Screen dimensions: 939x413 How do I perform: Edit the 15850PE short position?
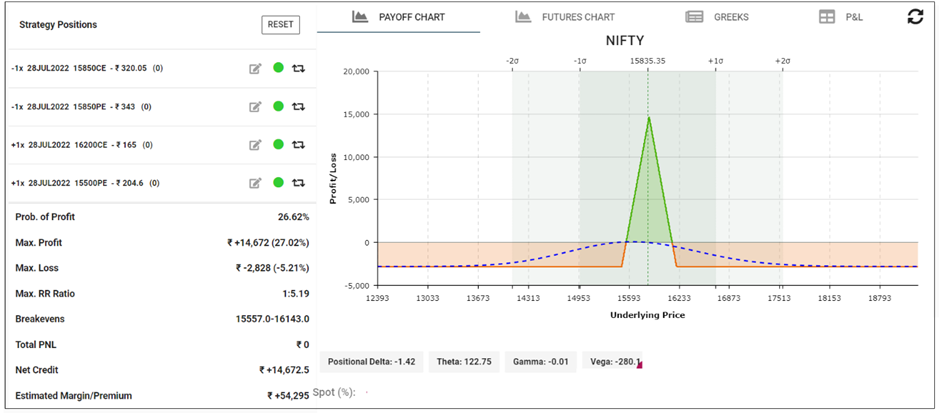click(255, 106)
